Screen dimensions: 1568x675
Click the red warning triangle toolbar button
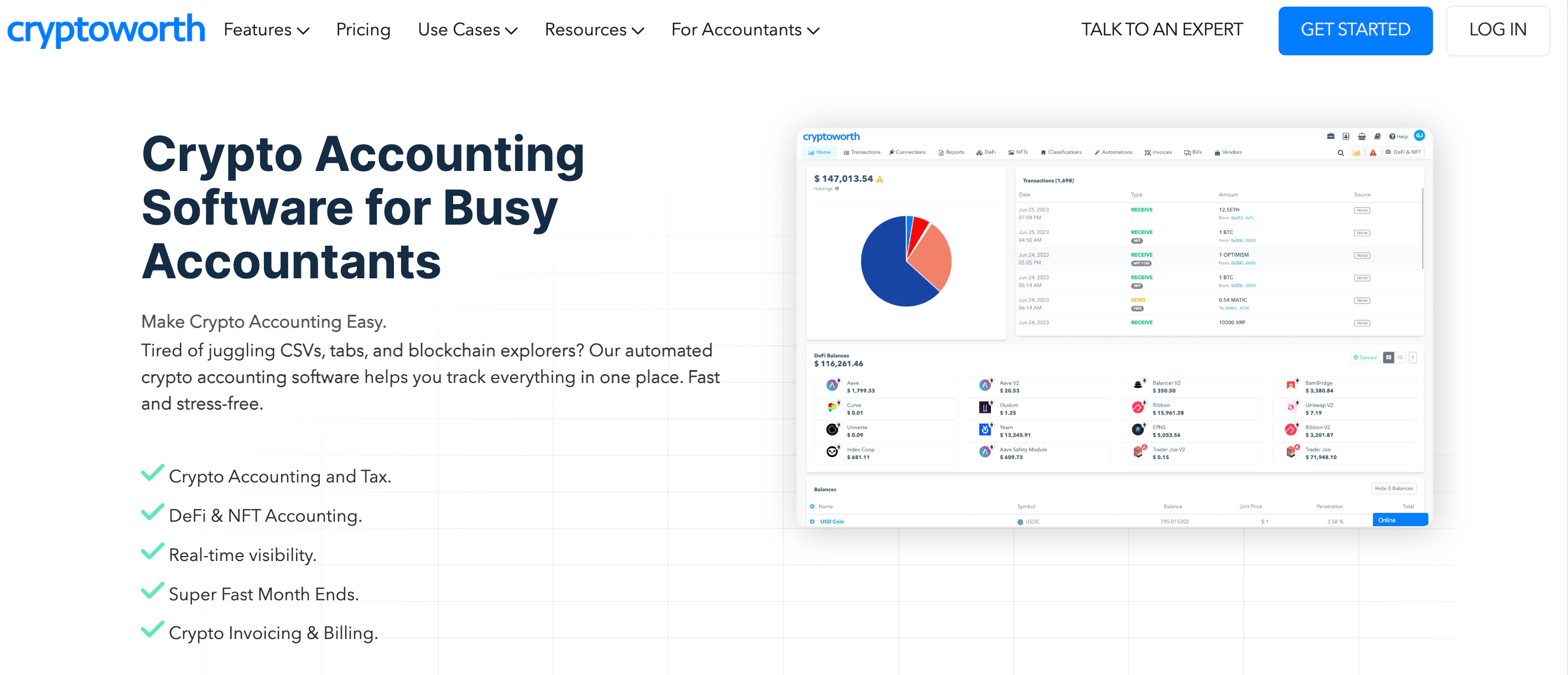click(1373, 153)
